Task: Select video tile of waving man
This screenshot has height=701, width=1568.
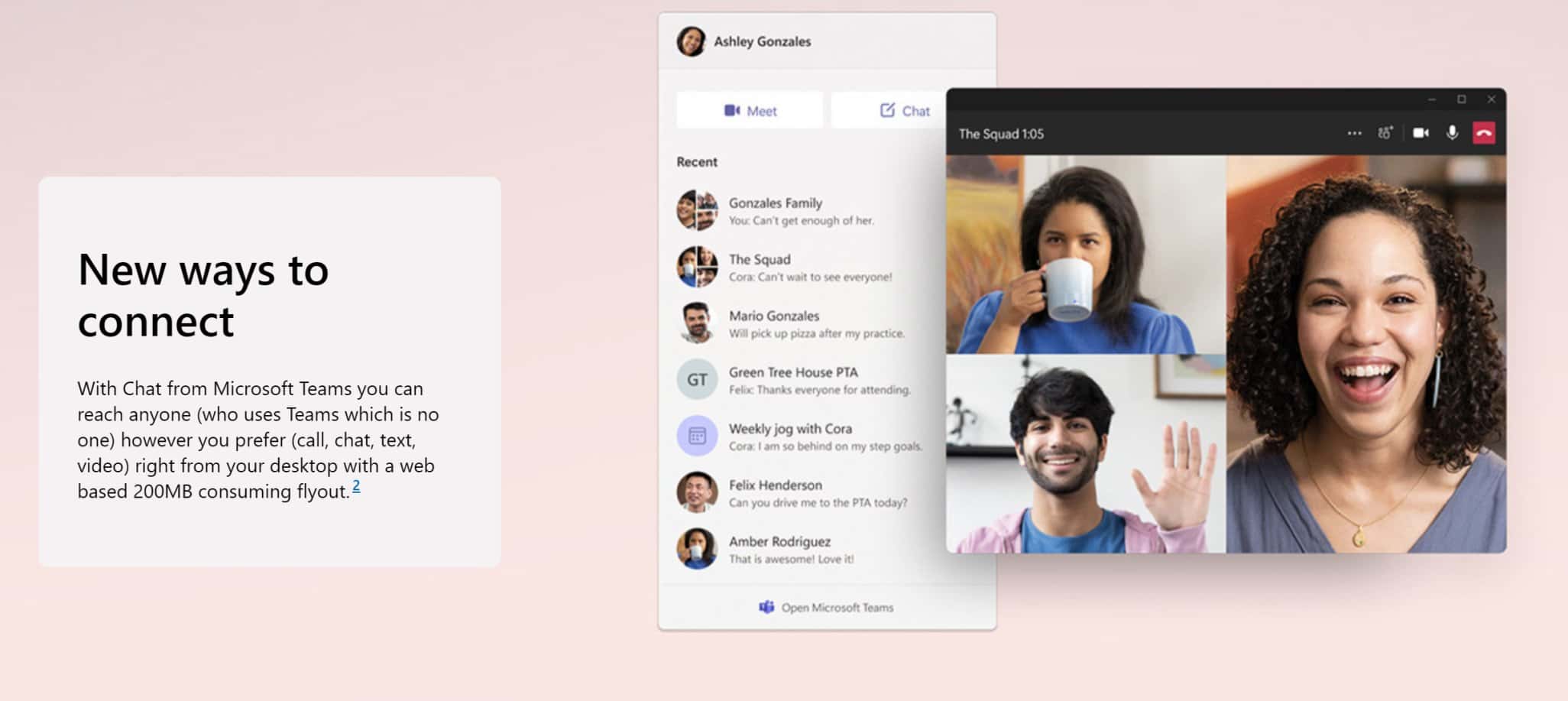Action: (1086, 454)
